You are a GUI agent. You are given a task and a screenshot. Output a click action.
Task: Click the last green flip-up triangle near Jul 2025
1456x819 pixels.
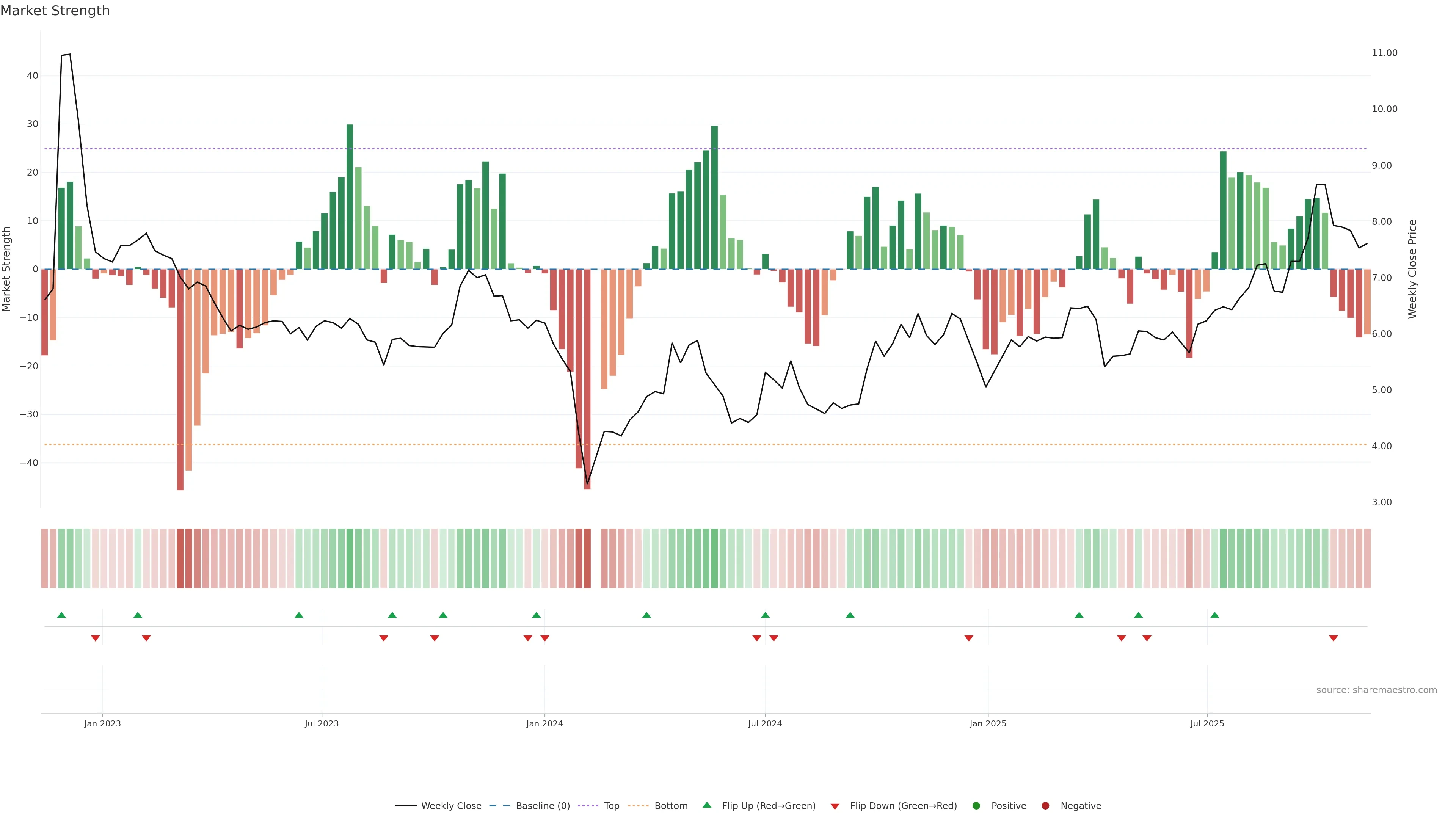(1214, 615)
